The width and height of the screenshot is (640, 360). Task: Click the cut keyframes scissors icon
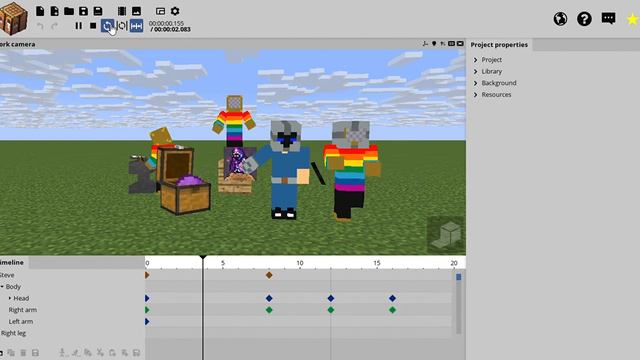coord(100,353)
